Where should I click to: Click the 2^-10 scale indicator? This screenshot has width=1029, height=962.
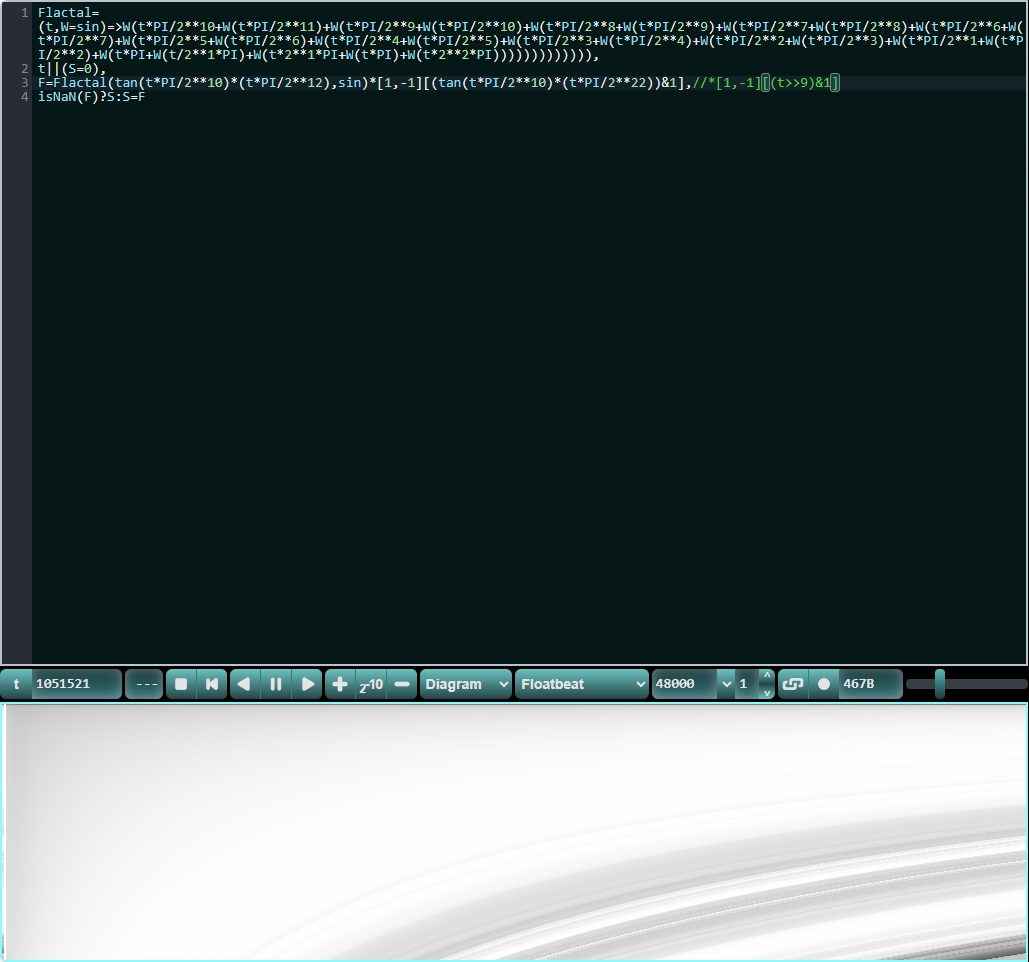(x=371, y=684)
